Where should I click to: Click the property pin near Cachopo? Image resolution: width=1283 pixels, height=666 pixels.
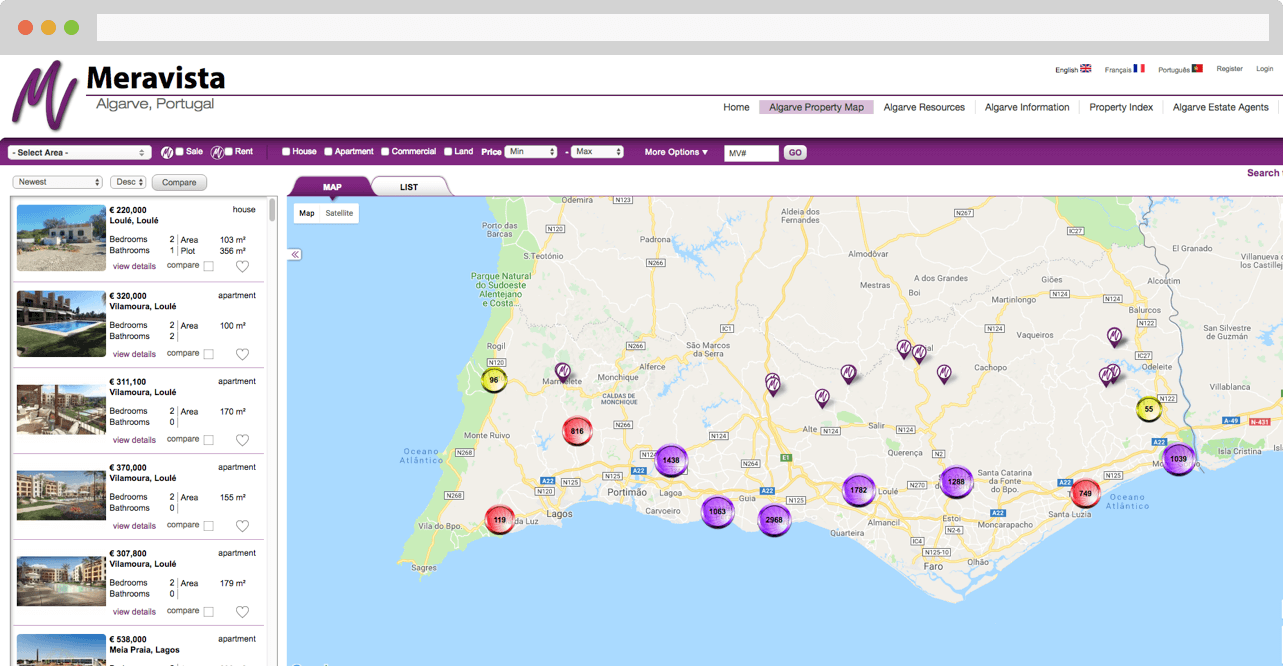click(x=944, y=373)
